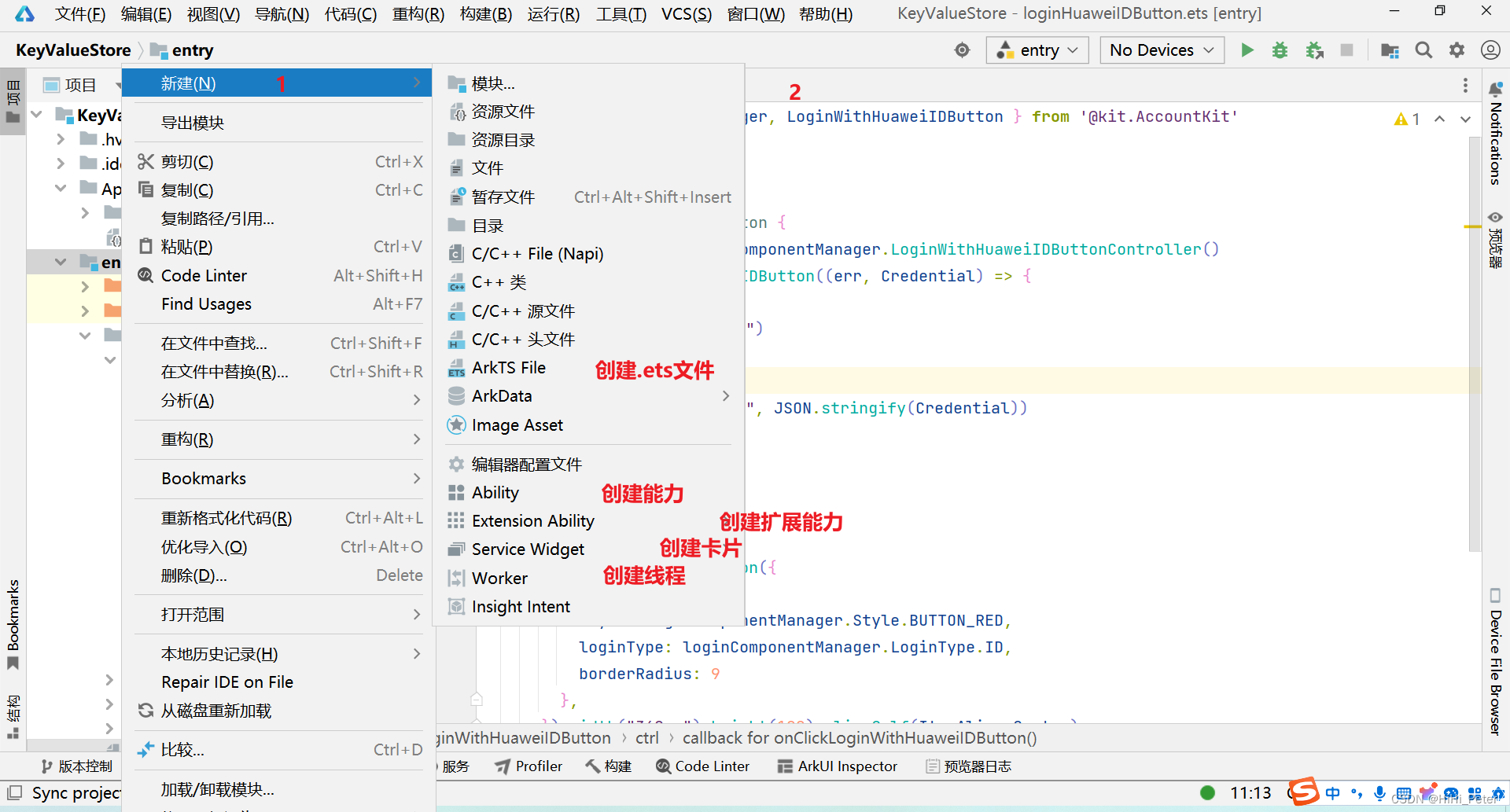This screenshot has height=812, width=1510.
Task: Open the Build (构建) tool window
Action: [x=609, y=766]
